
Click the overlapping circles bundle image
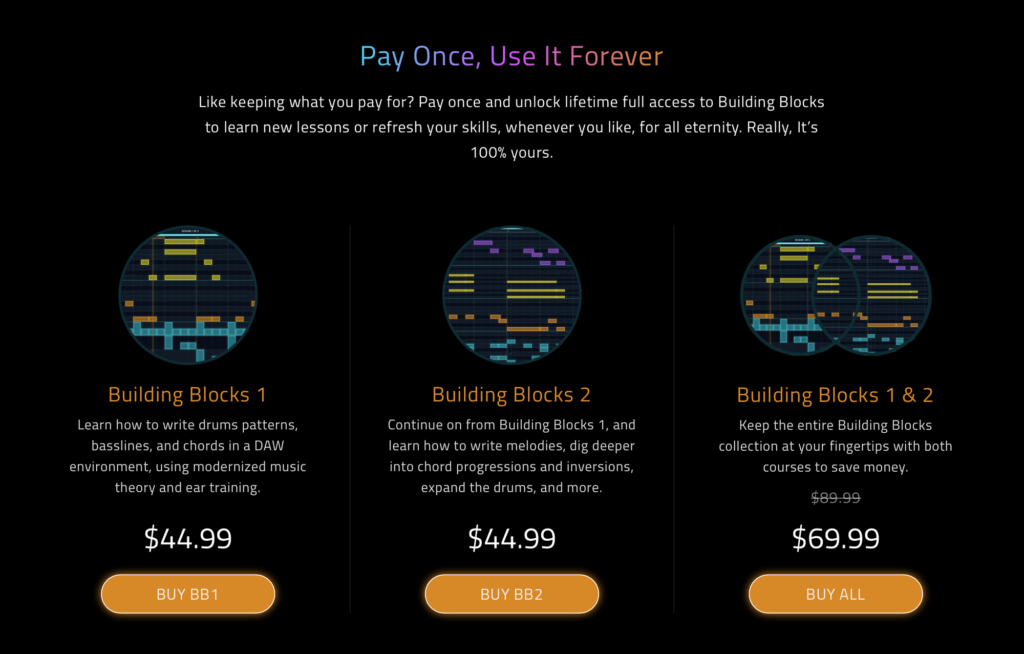(835, 295)
